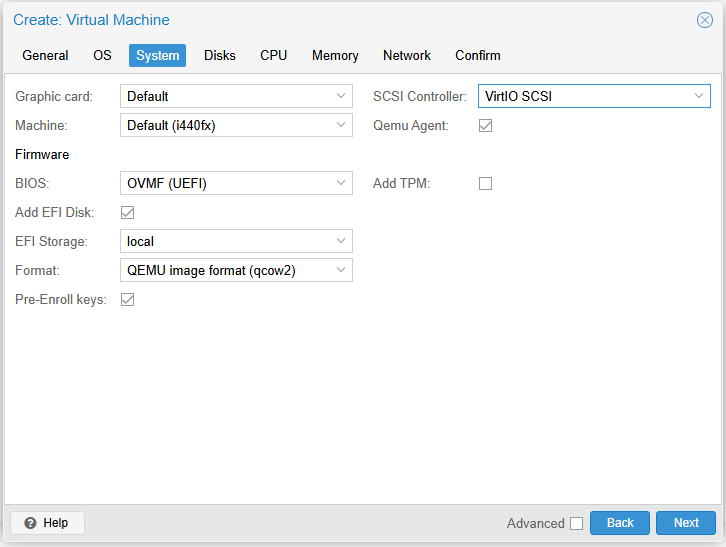
Task: Expand the SCSI Controller dropdown arrow
Action: (x=698, y=96)
